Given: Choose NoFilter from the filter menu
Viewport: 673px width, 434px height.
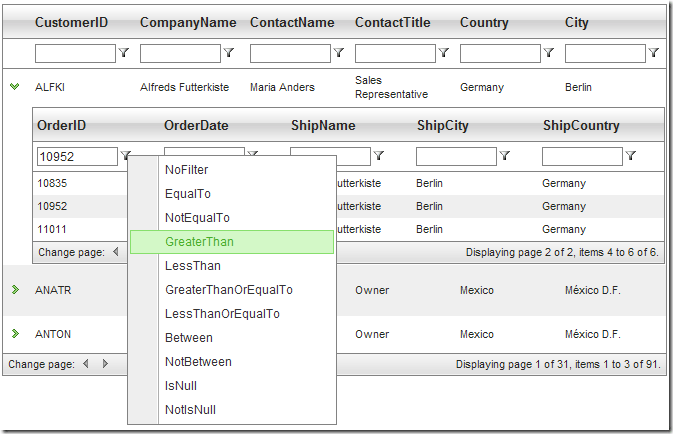Looking at the screenshot, I should coord(187,170).
